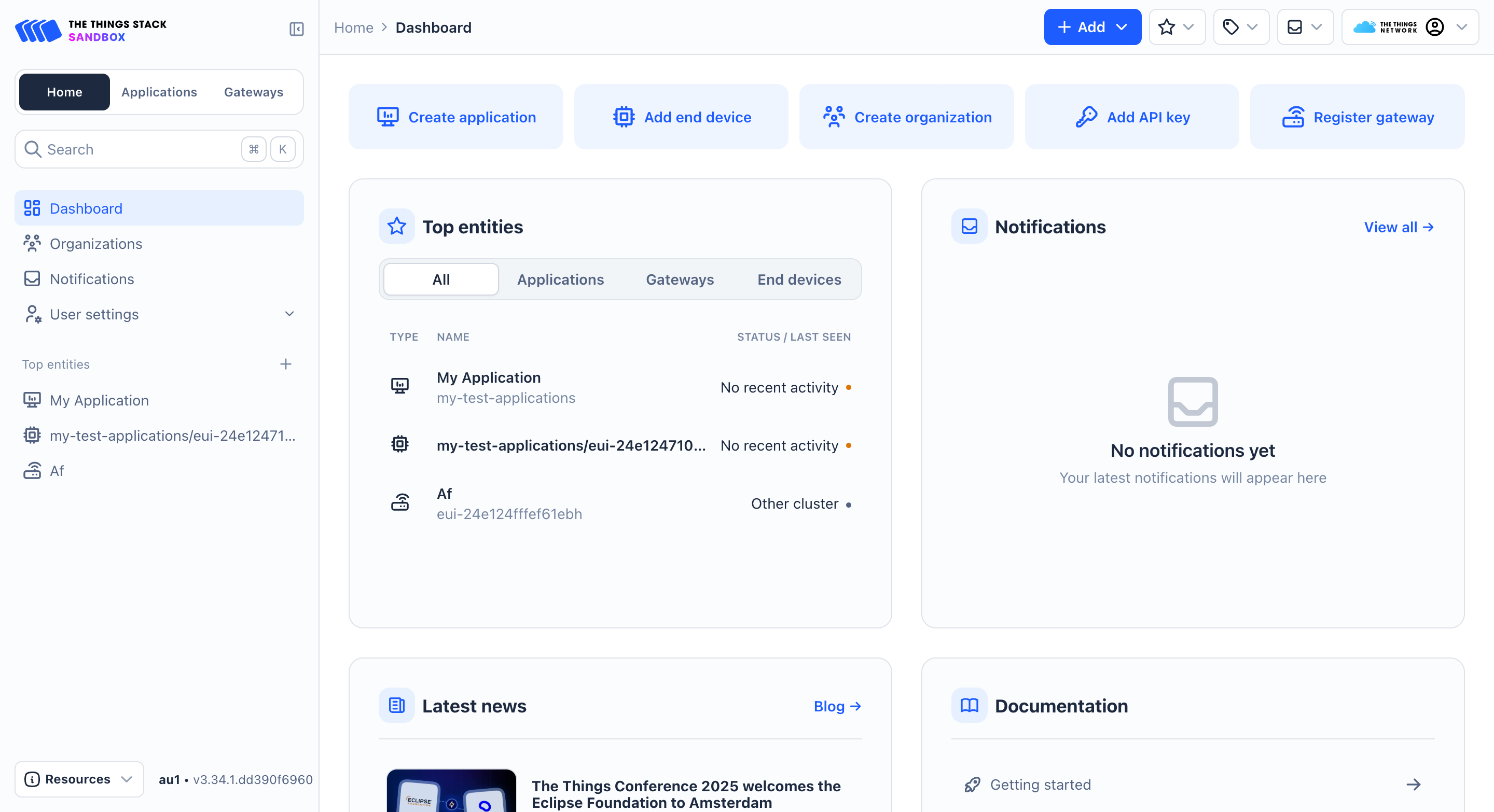
Task: Open the tag icon dropdown in header
Action: tap(1240, 27)
